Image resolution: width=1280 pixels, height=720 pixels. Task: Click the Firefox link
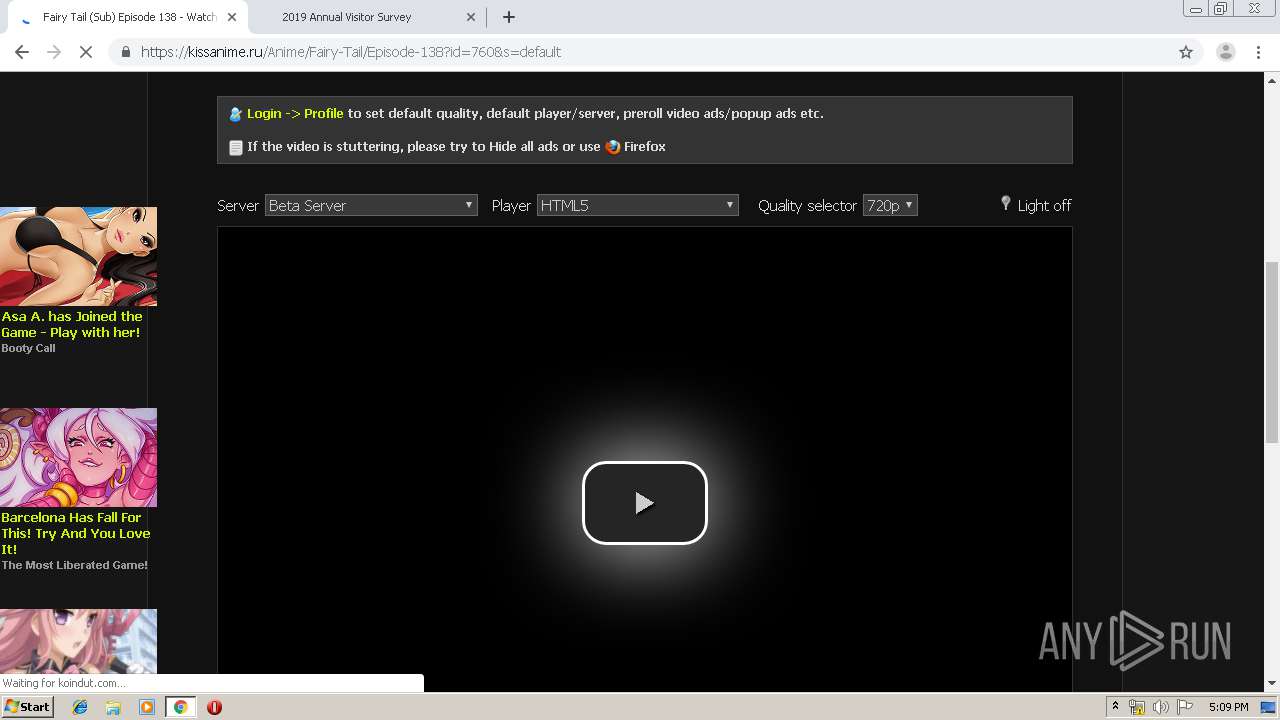coord(644,146)
